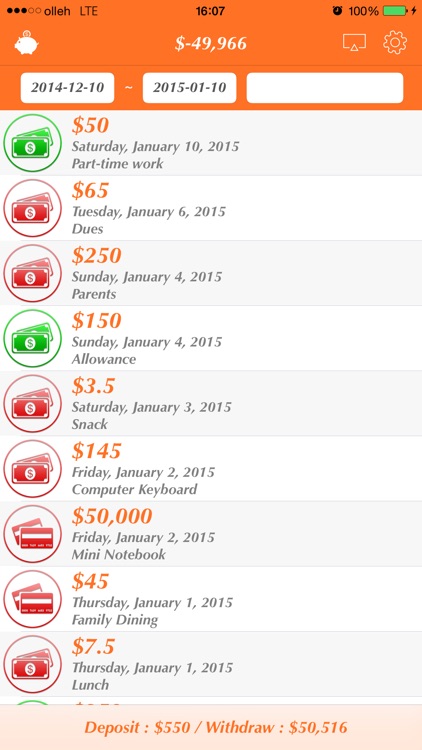
Task: Open the $3.5 Snack entry
Action: tap(211, 403)
